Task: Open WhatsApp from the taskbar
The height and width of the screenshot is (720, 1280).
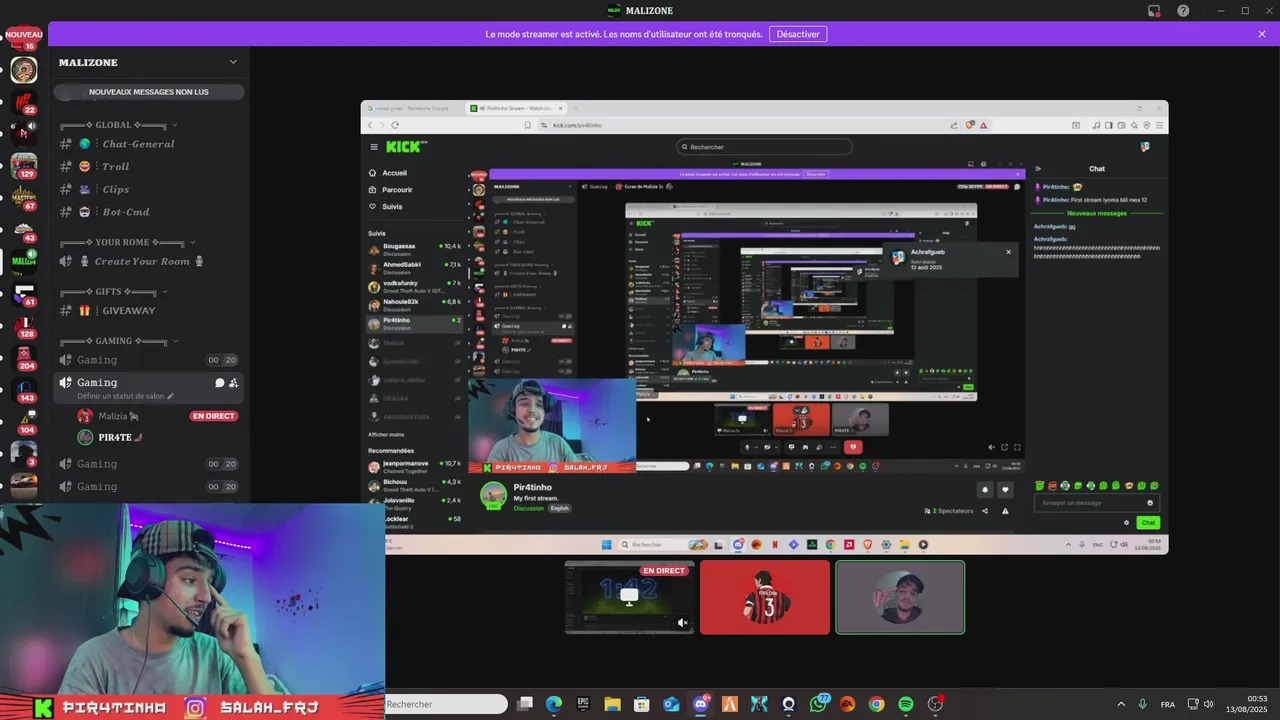Action: tap(819, 704)
